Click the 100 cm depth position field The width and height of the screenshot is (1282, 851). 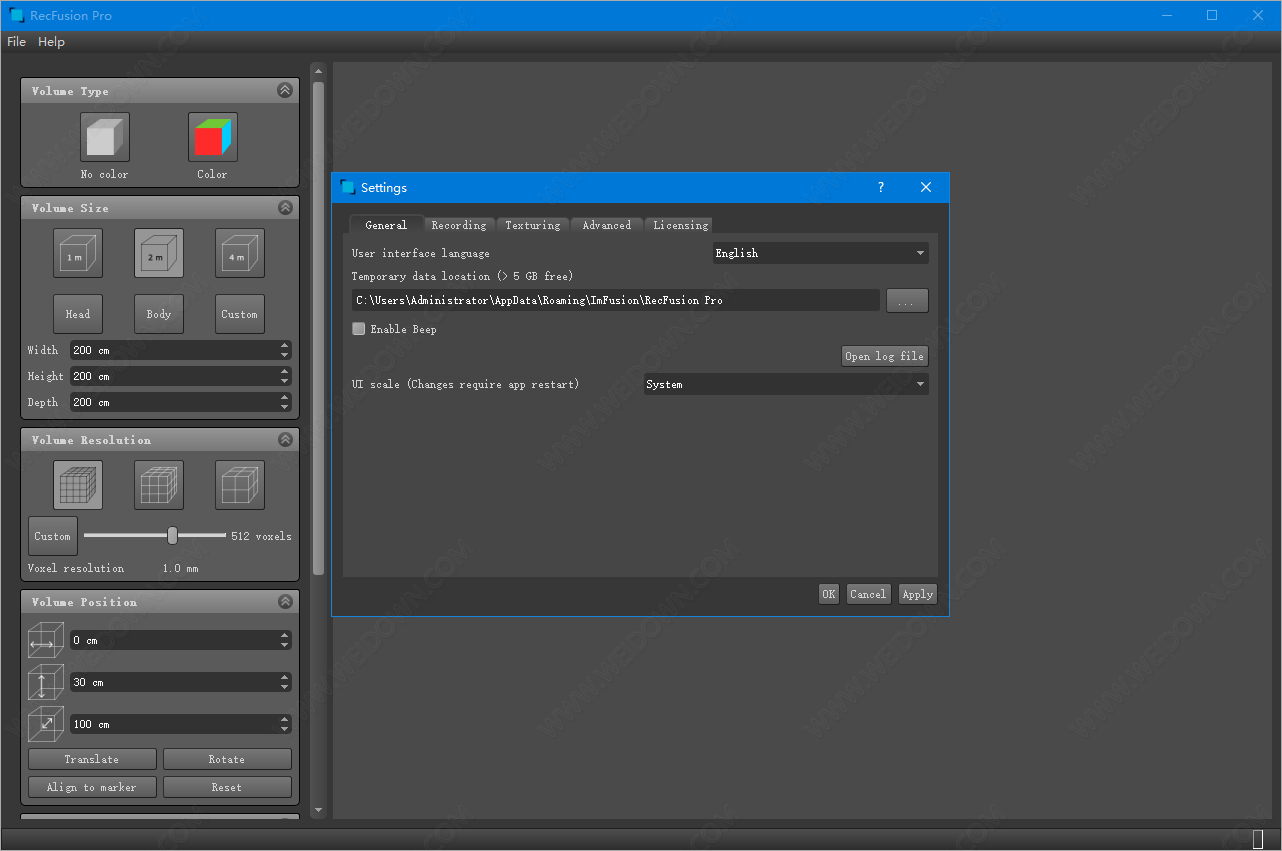181,724
